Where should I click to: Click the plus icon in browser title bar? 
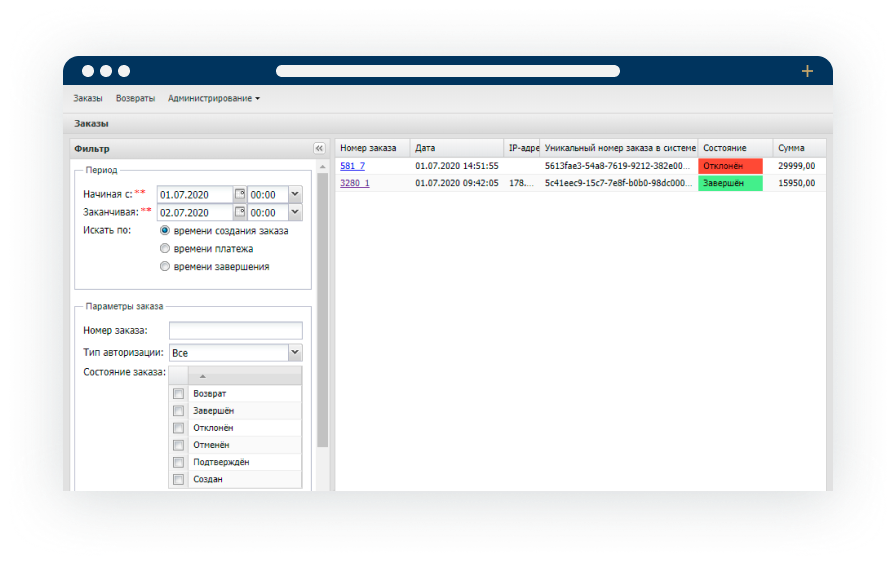coord(807,71)
